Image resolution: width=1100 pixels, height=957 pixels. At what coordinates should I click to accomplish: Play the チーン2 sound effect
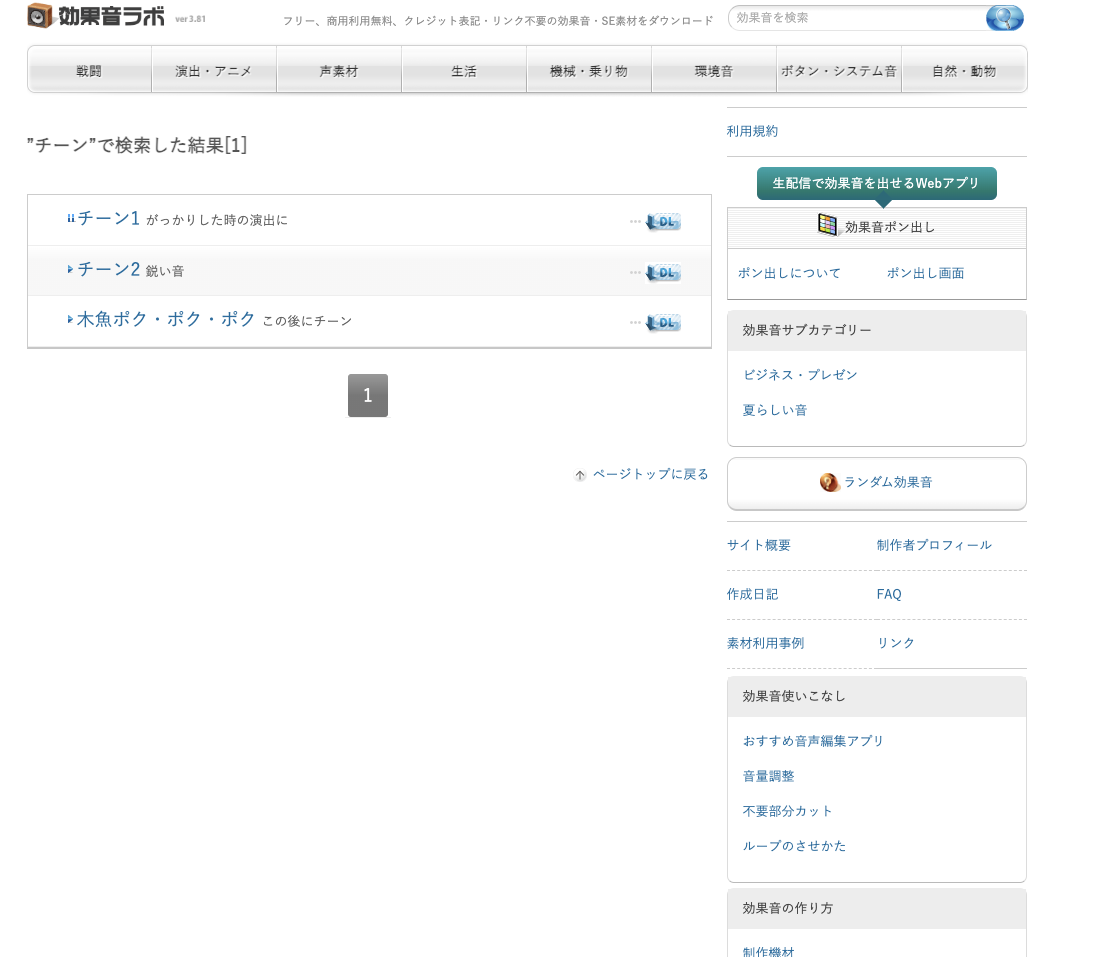click(70, 269)
